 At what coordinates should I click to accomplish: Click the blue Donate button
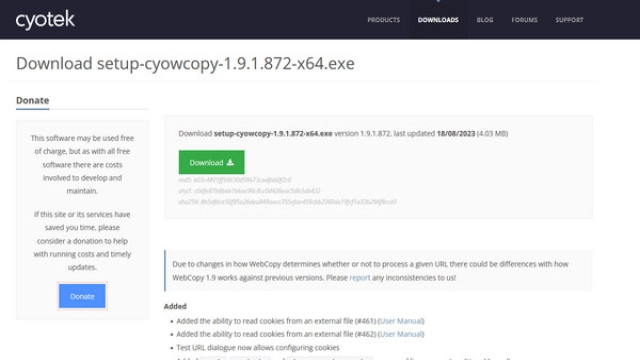tap(82, 296)
